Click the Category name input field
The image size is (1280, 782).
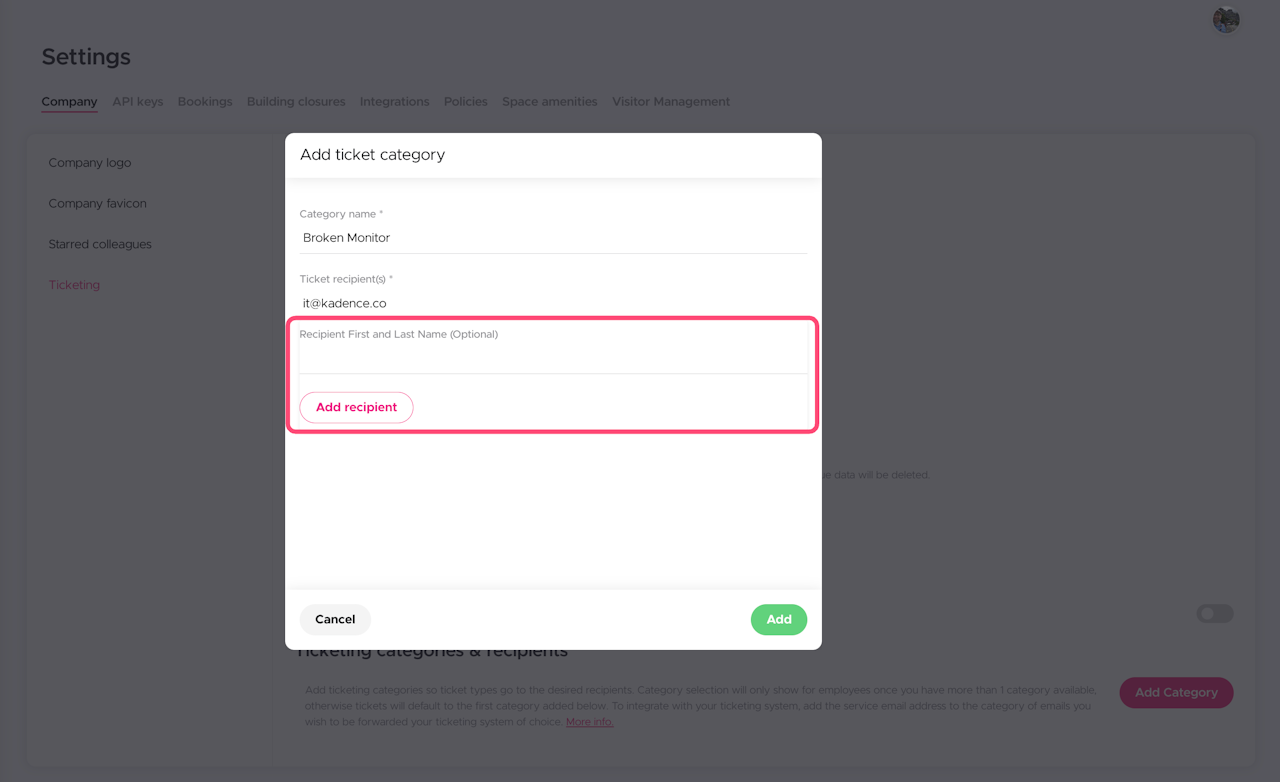pyautogui.click(x=553, y=238)
